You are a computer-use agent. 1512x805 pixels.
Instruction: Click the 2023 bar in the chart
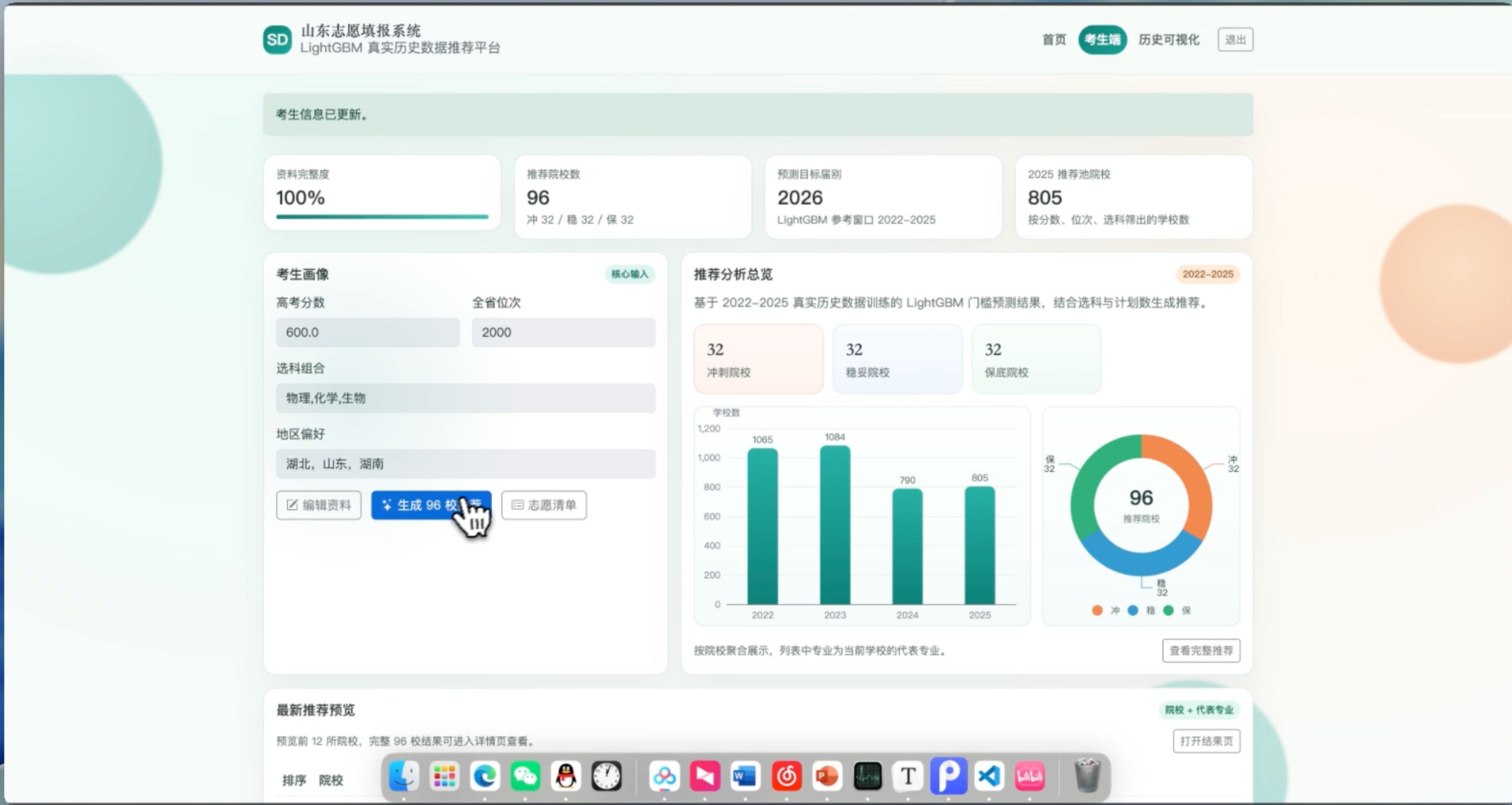(x=834, y=525)
